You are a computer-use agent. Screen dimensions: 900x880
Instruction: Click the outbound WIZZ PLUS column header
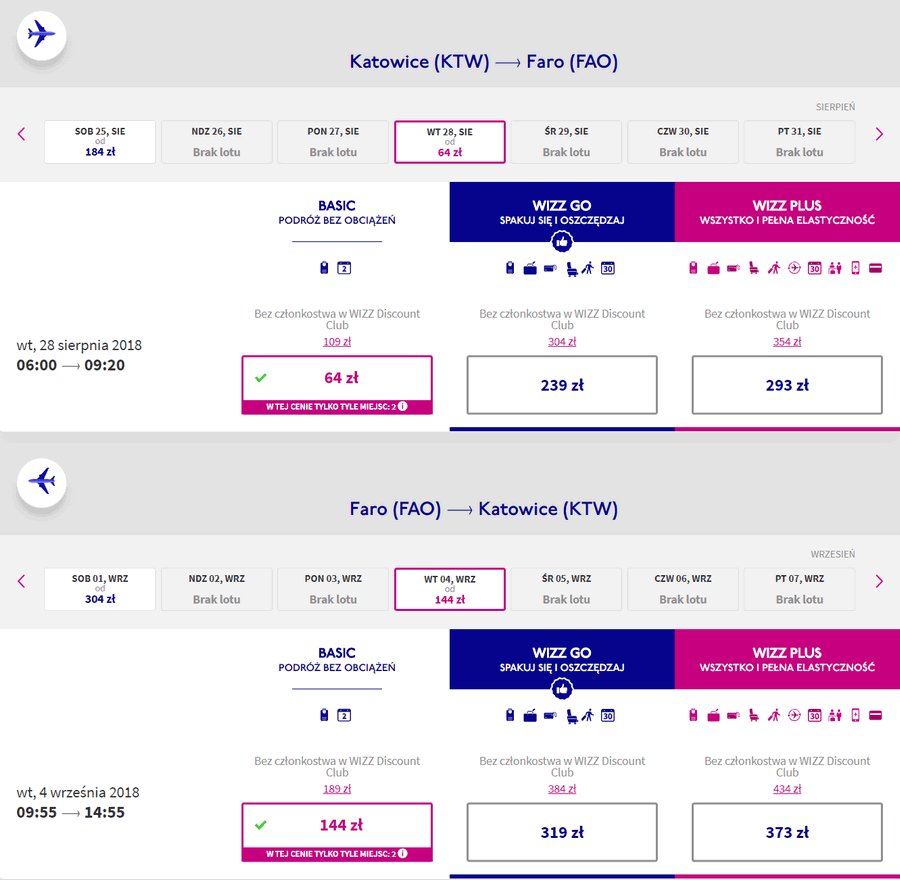click(x=787, y=212)
